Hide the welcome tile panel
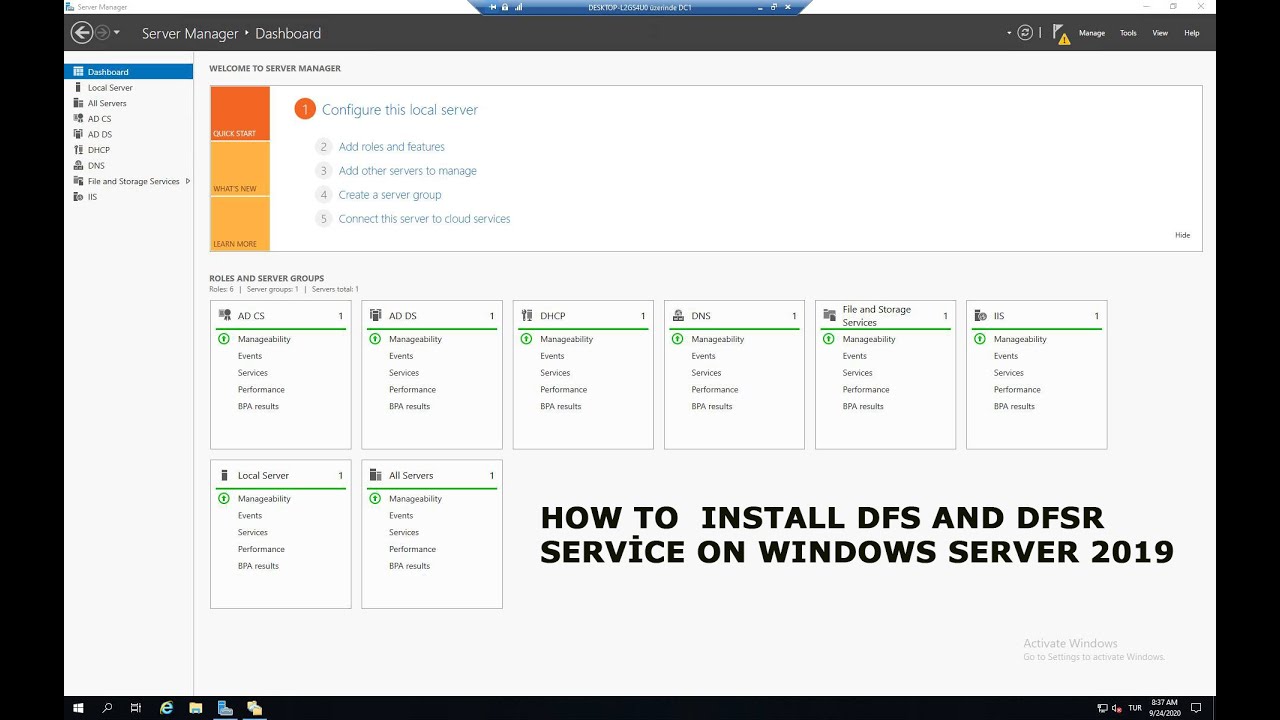 pyautogui.click(x=1183, y=235)
